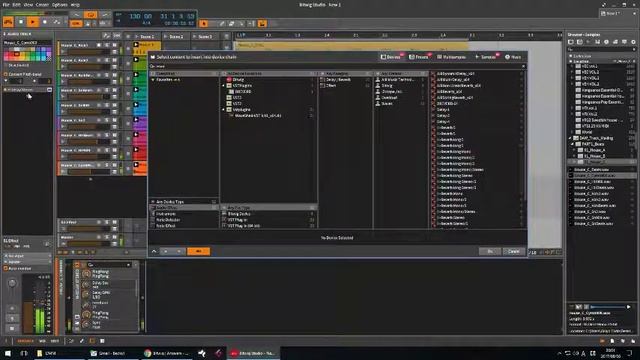Open the Create menu
The image size is (640, 360).
(42, 4)
